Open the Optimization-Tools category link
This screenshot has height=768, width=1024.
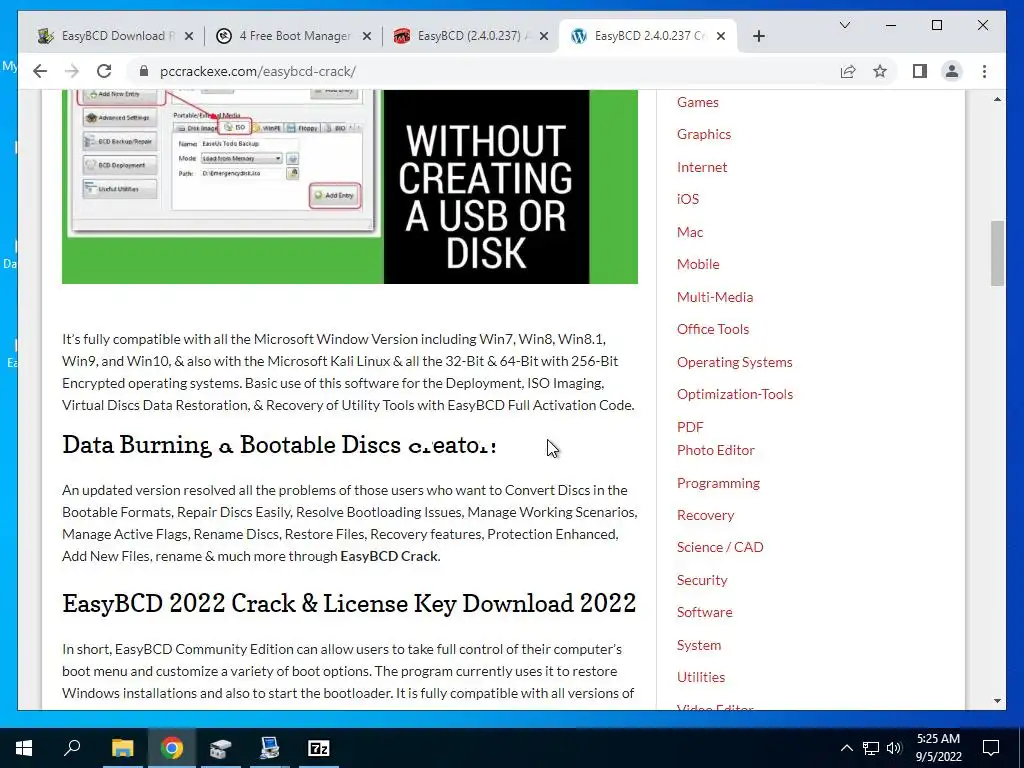(x=735, y=394)
